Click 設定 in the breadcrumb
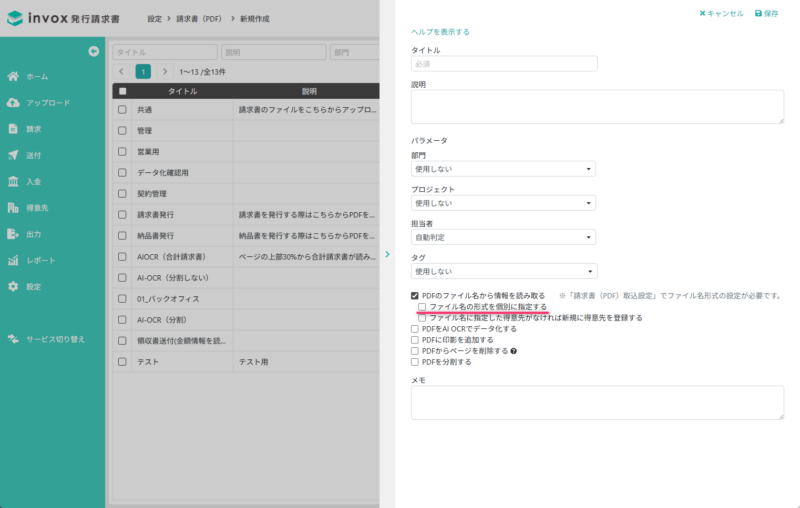Image resolution: width=800 pixels, height=508 pixels. tap(155, 19)
